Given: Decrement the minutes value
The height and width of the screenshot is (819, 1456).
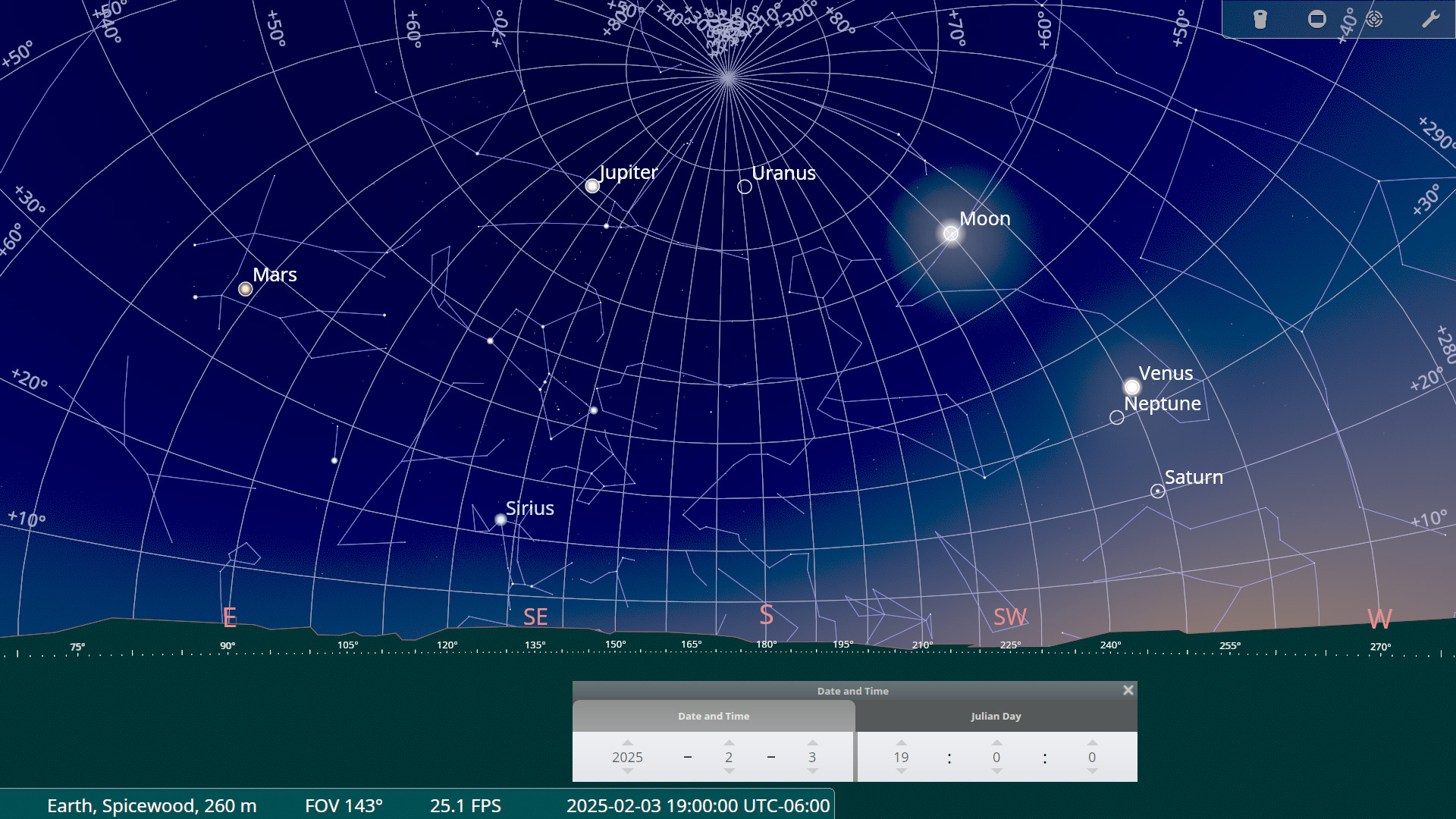Looking at the screenshot, I should 996,771.
